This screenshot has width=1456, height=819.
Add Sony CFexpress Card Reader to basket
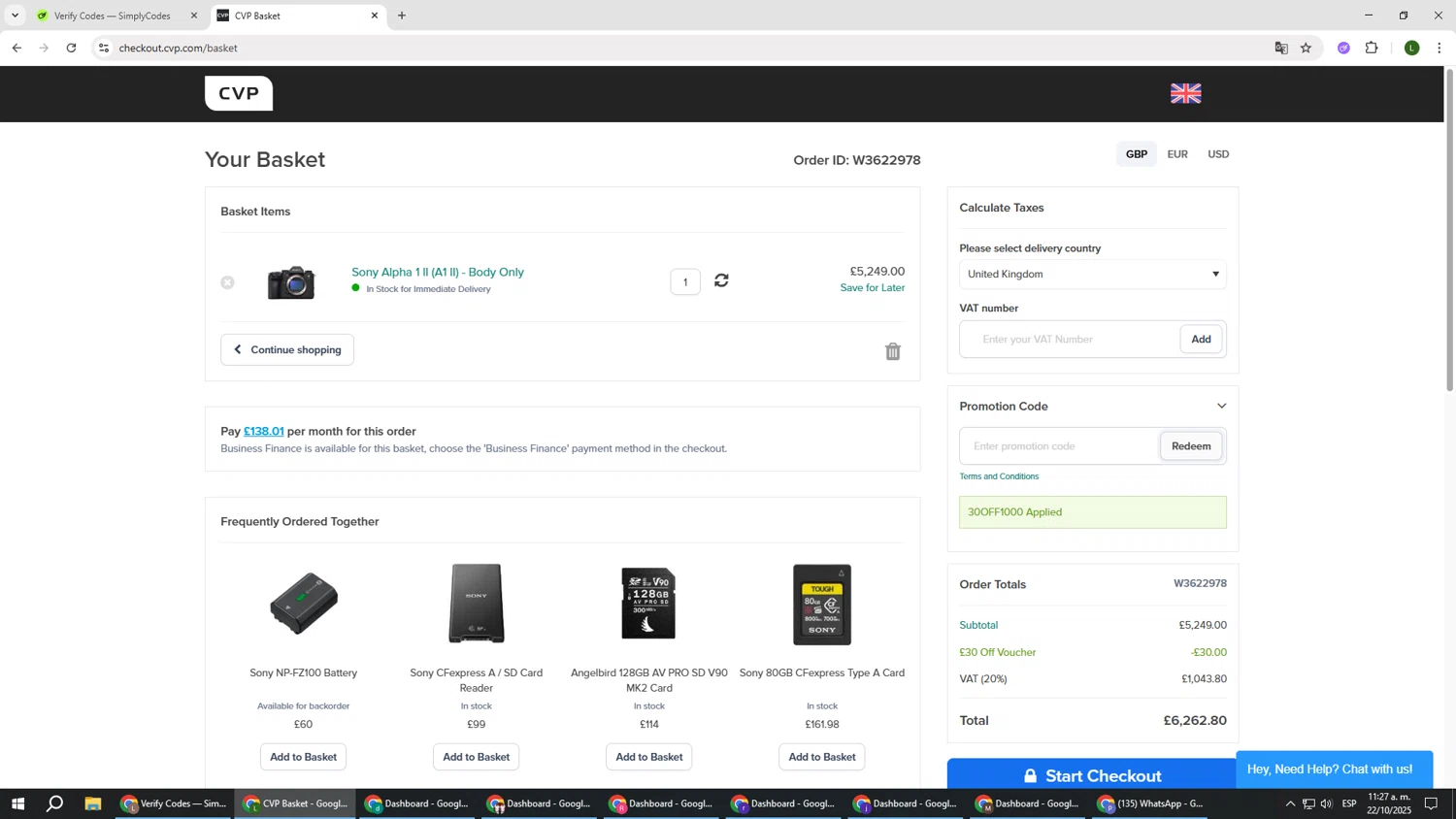tap(477, 757)
